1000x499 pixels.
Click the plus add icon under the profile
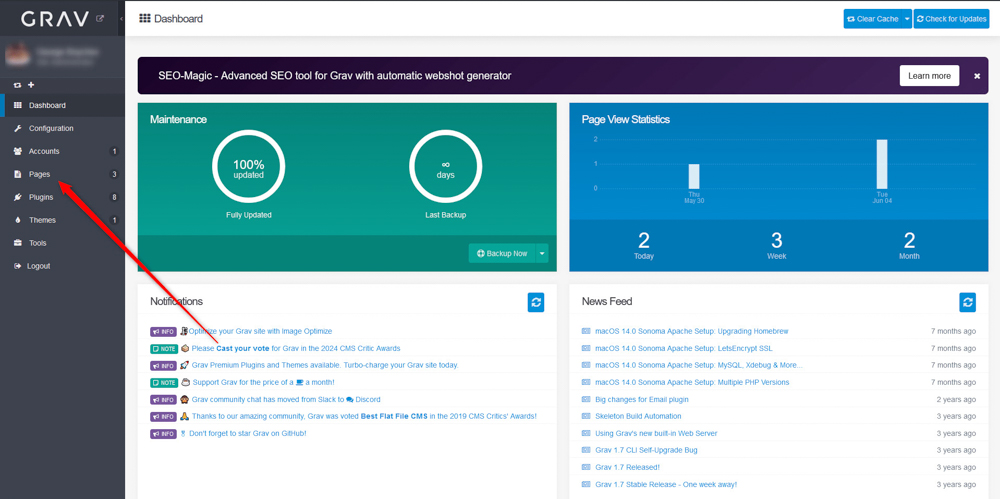coord(31,85)
